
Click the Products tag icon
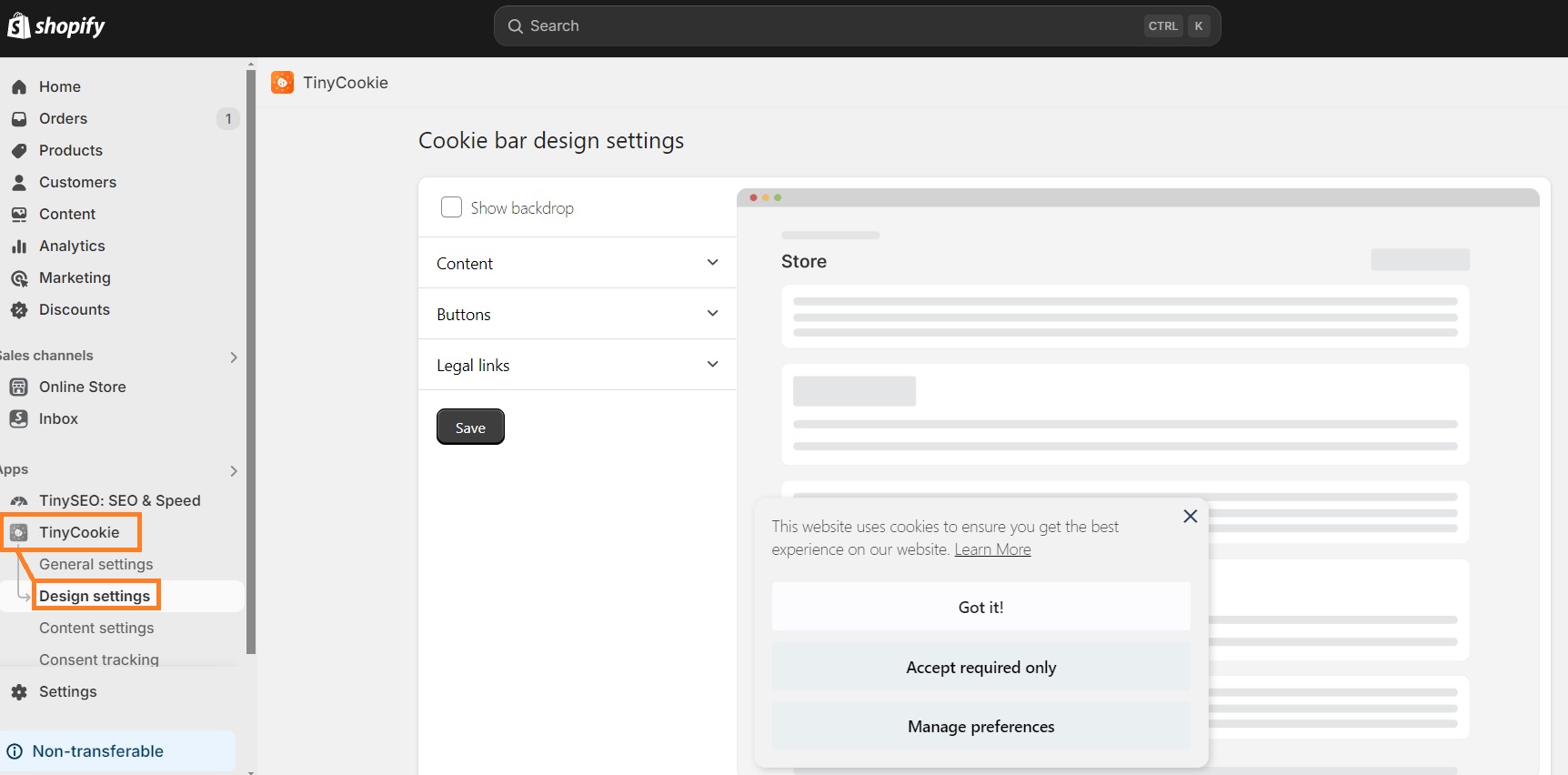(19, 151)
